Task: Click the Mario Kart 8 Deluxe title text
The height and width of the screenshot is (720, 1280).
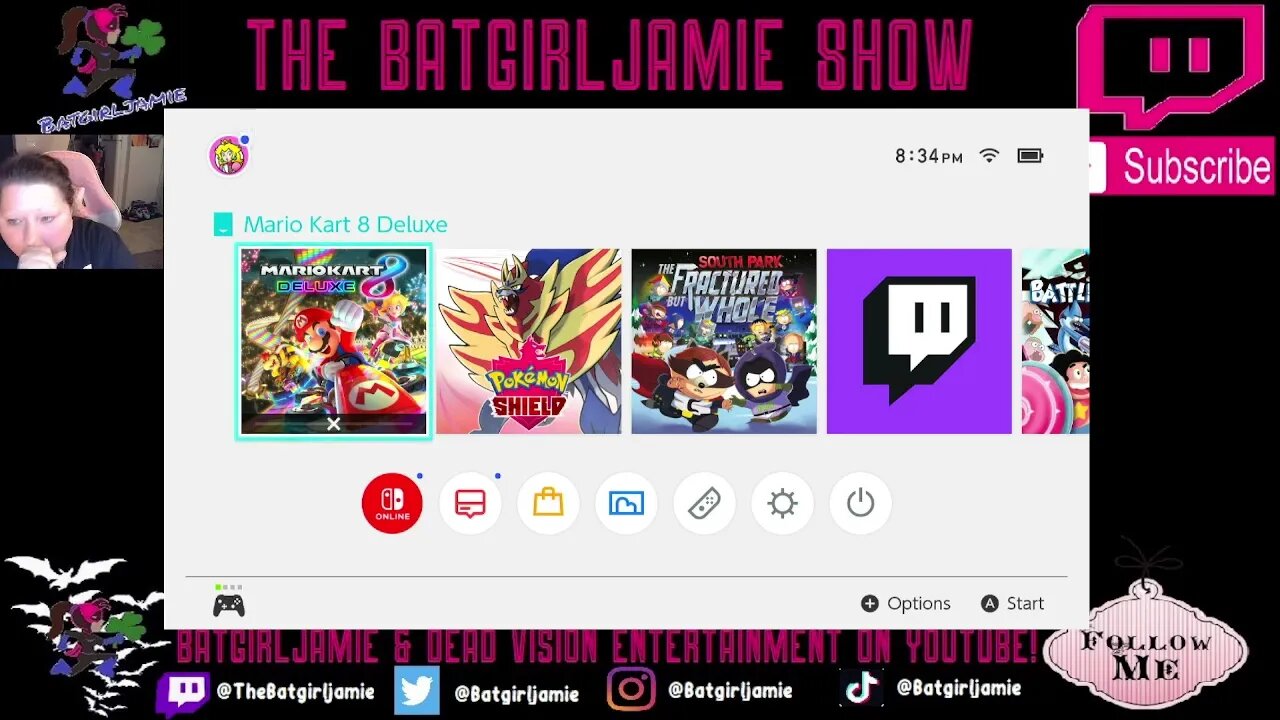Action: point(345,224)
